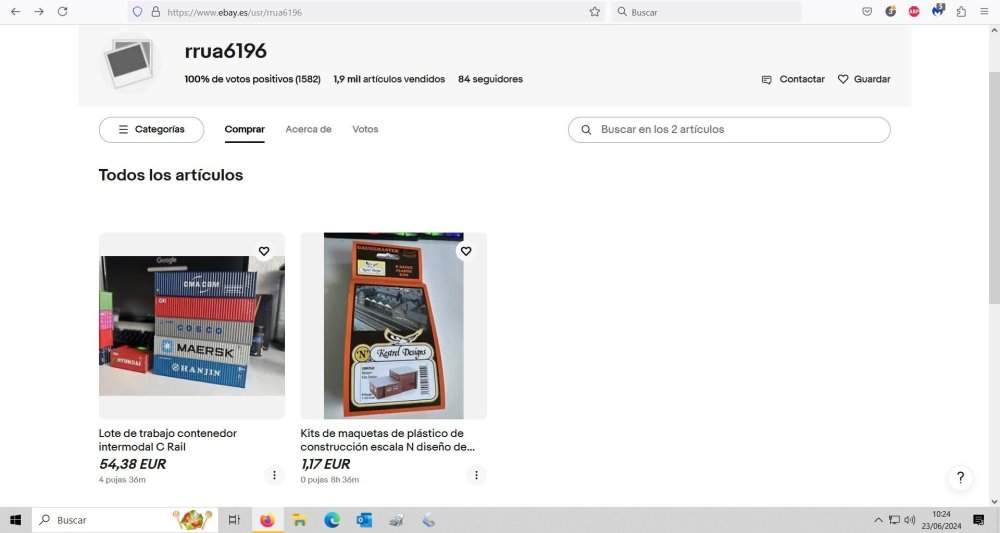Open Contactar to message the seller
The height and width of the screenshot is (533, 1000).
tap(793, 79)
